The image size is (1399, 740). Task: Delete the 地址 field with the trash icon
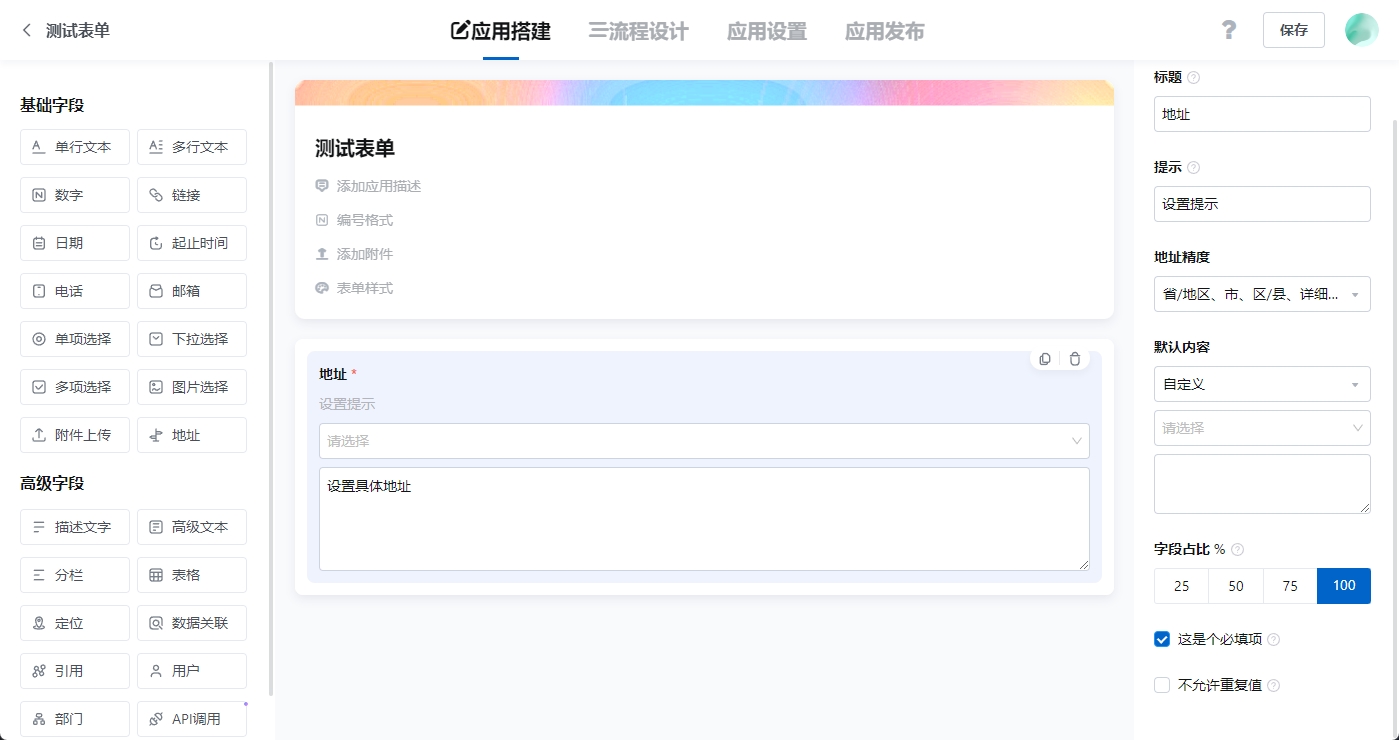point(1074,358)
